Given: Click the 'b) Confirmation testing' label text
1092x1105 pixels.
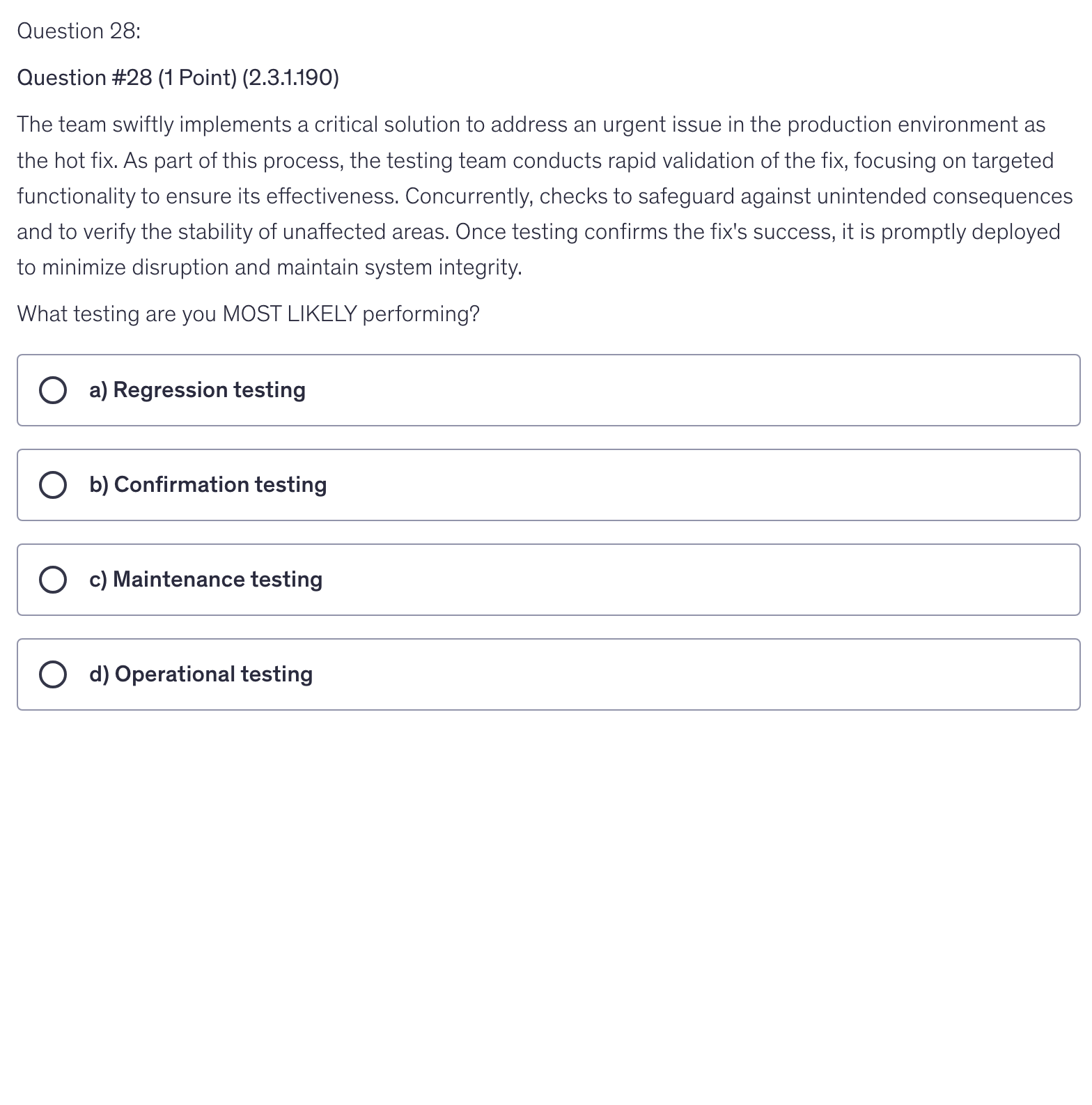Looking at the screenshot, I should [208, 485].
